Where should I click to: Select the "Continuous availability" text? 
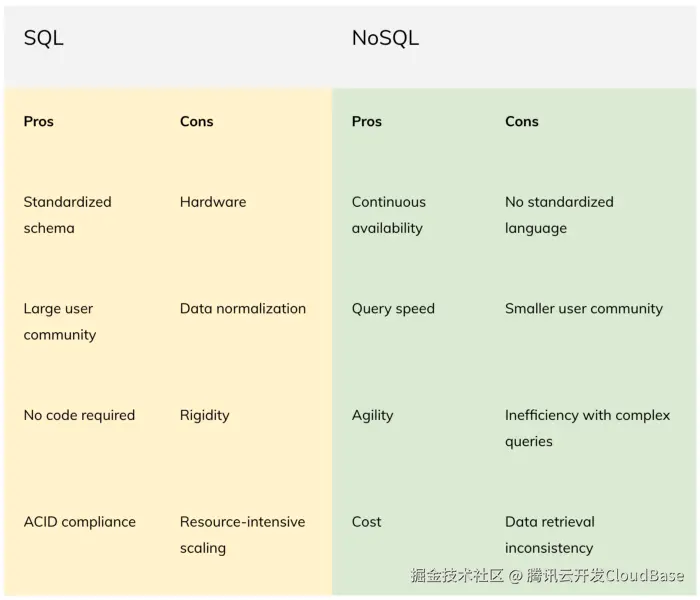coord(388,214)
